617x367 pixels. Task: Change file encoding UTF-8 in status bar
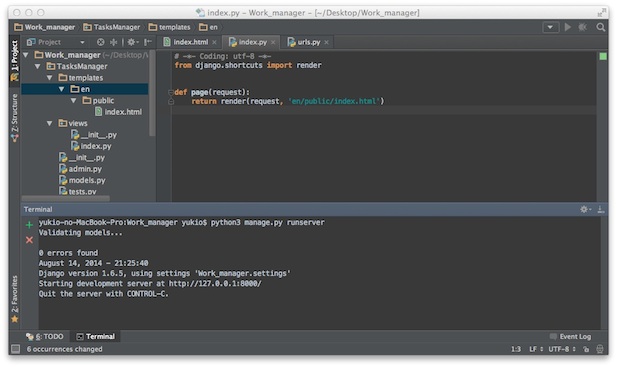pyautogui.click(x=562, y=349)
